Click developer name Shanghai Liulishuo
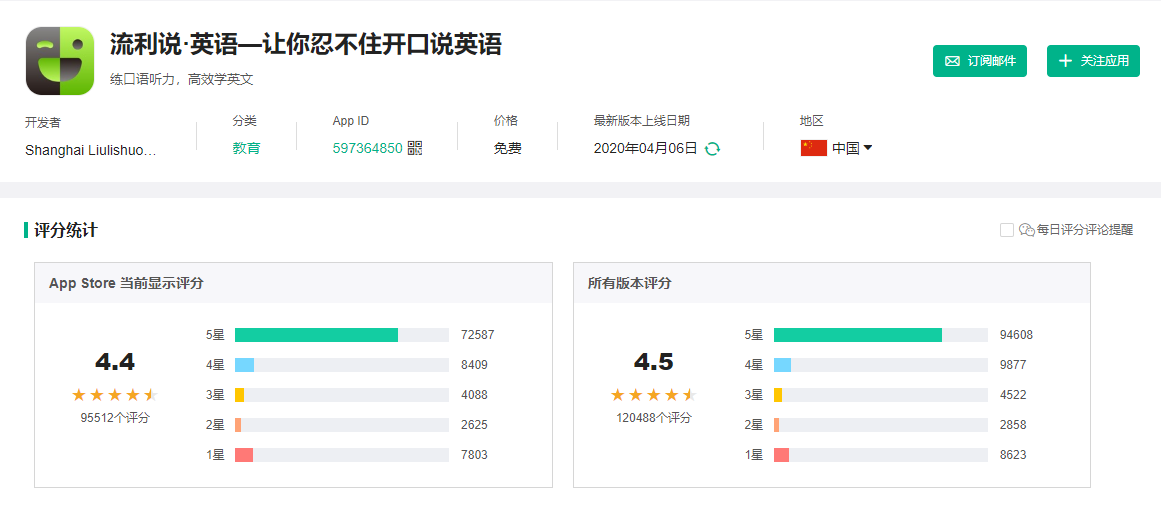Image resolution: width=1161 pixels, height=506 pixels. pyautogui.click(x=91, y=150)
